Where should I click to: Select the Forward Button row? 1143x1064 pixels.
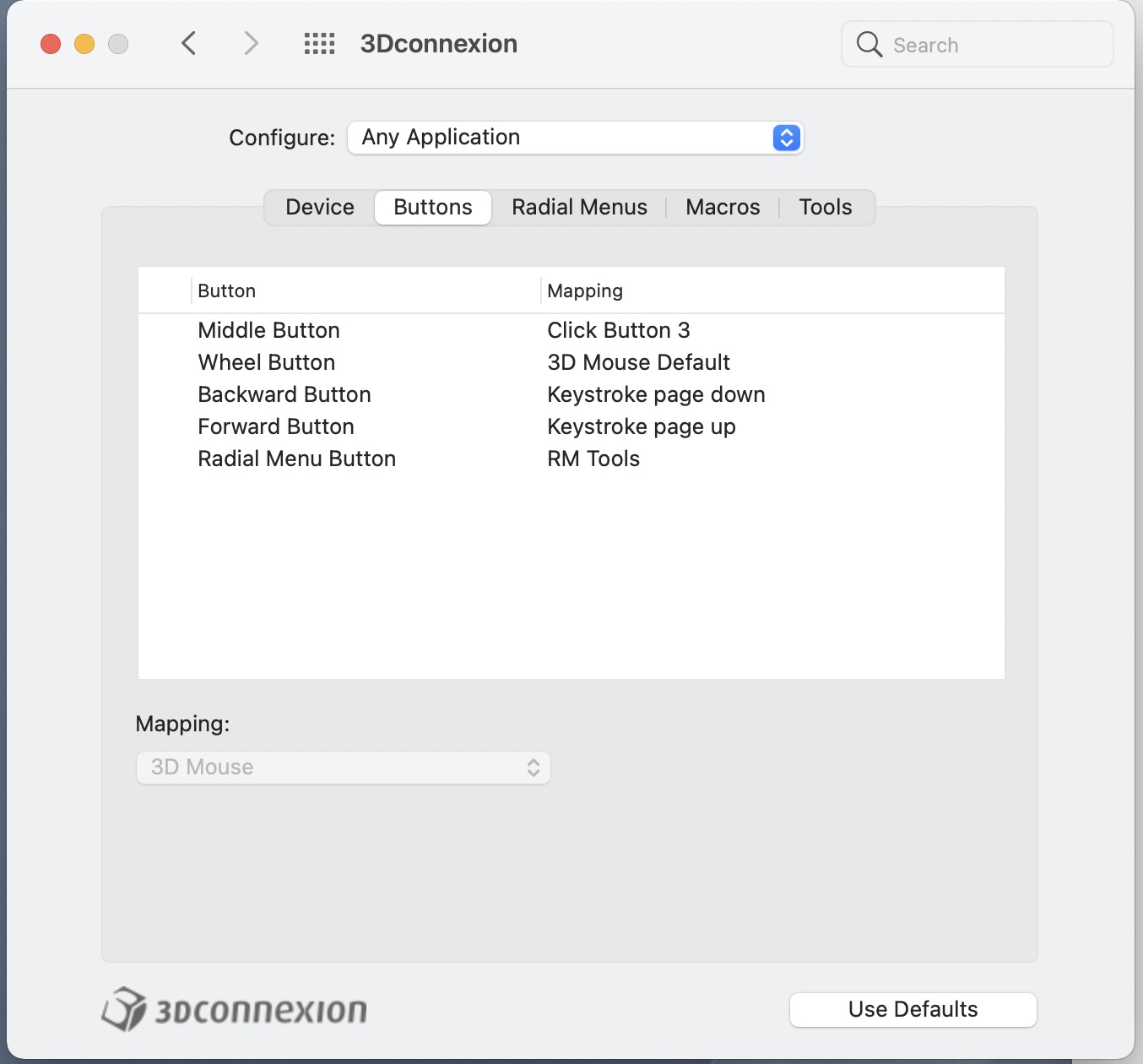pyautogui.click(x=571, y=426)
